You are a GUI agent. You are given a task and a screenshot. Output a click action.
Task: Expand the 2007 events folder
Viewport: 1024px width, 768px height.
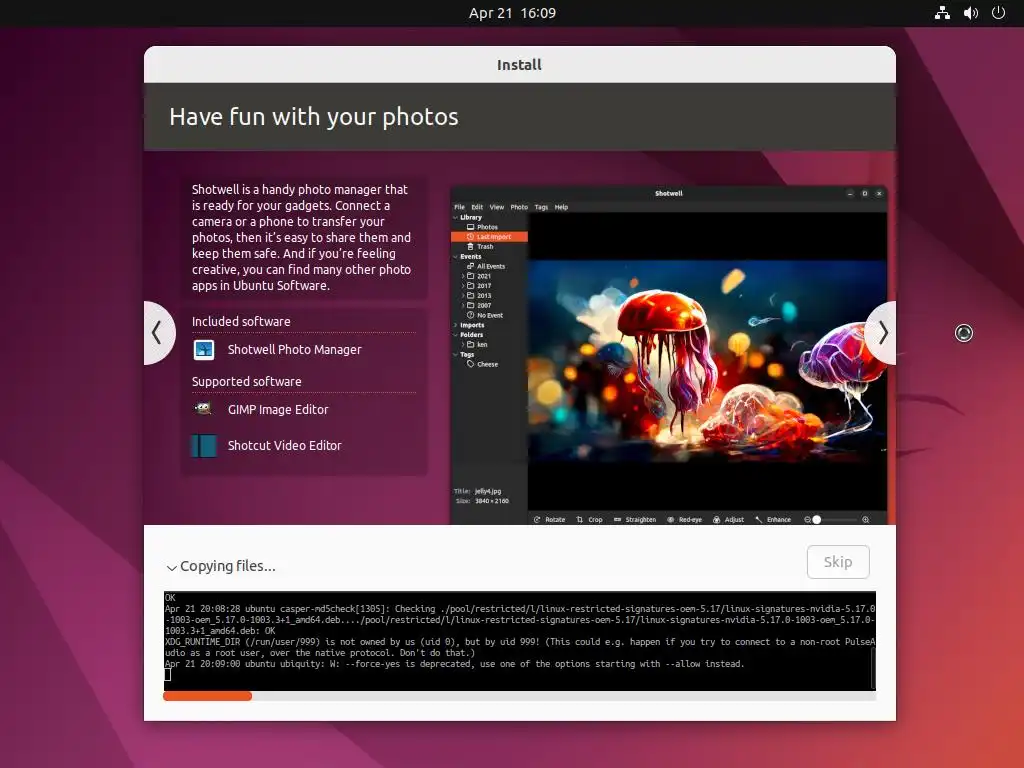tap(464, 306)
